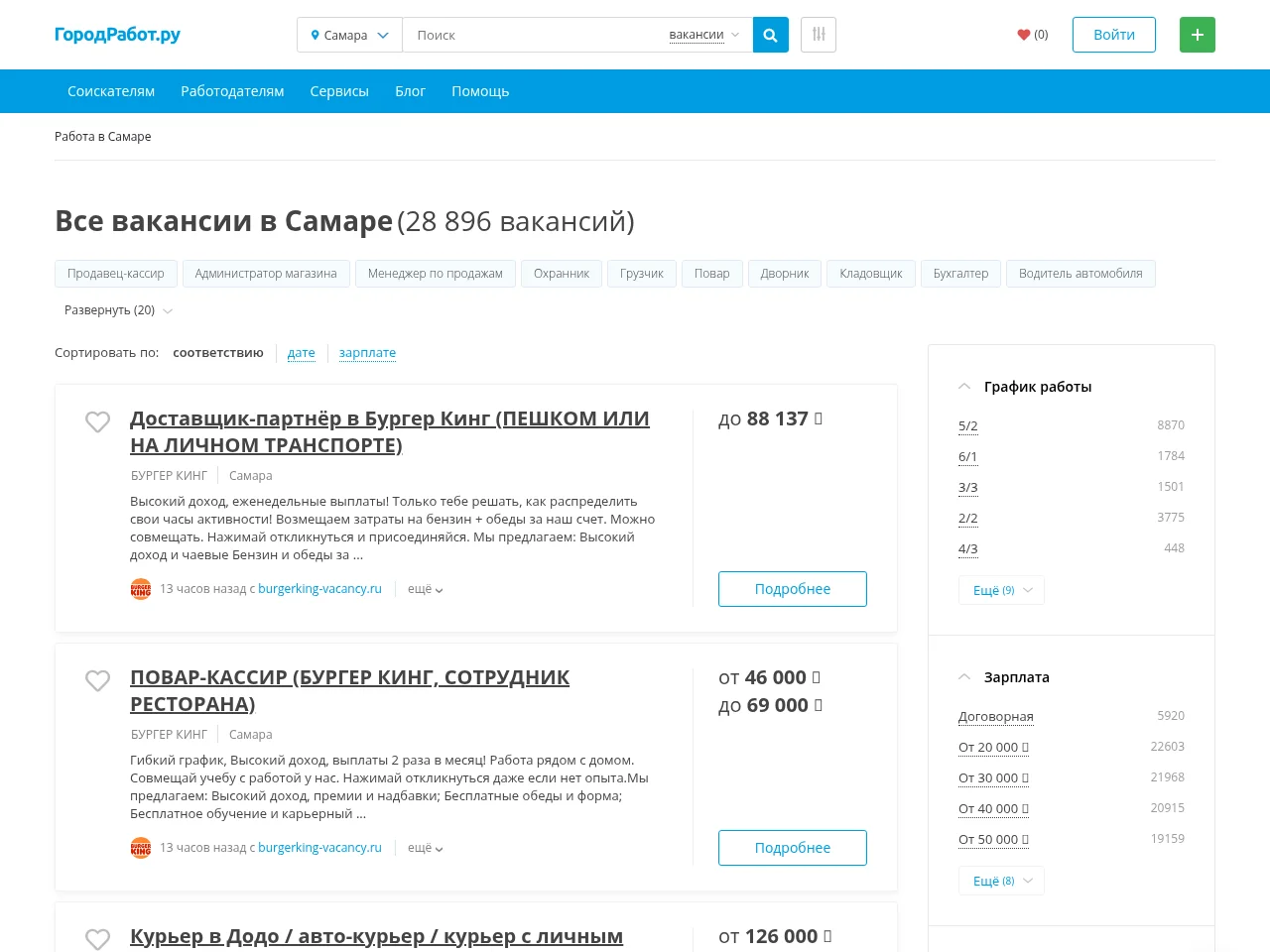Filter salary От 30 000

point(993,778)
